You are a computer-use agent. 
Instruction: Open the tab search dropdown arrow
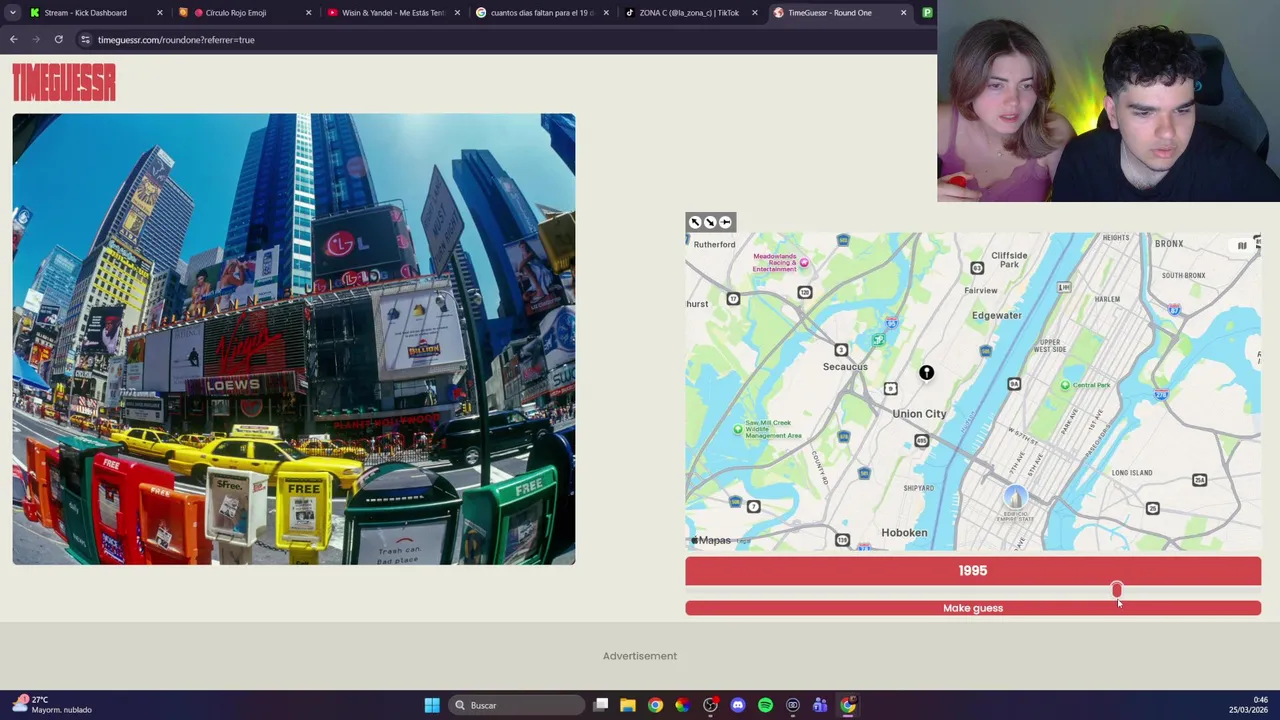(12, 13)
